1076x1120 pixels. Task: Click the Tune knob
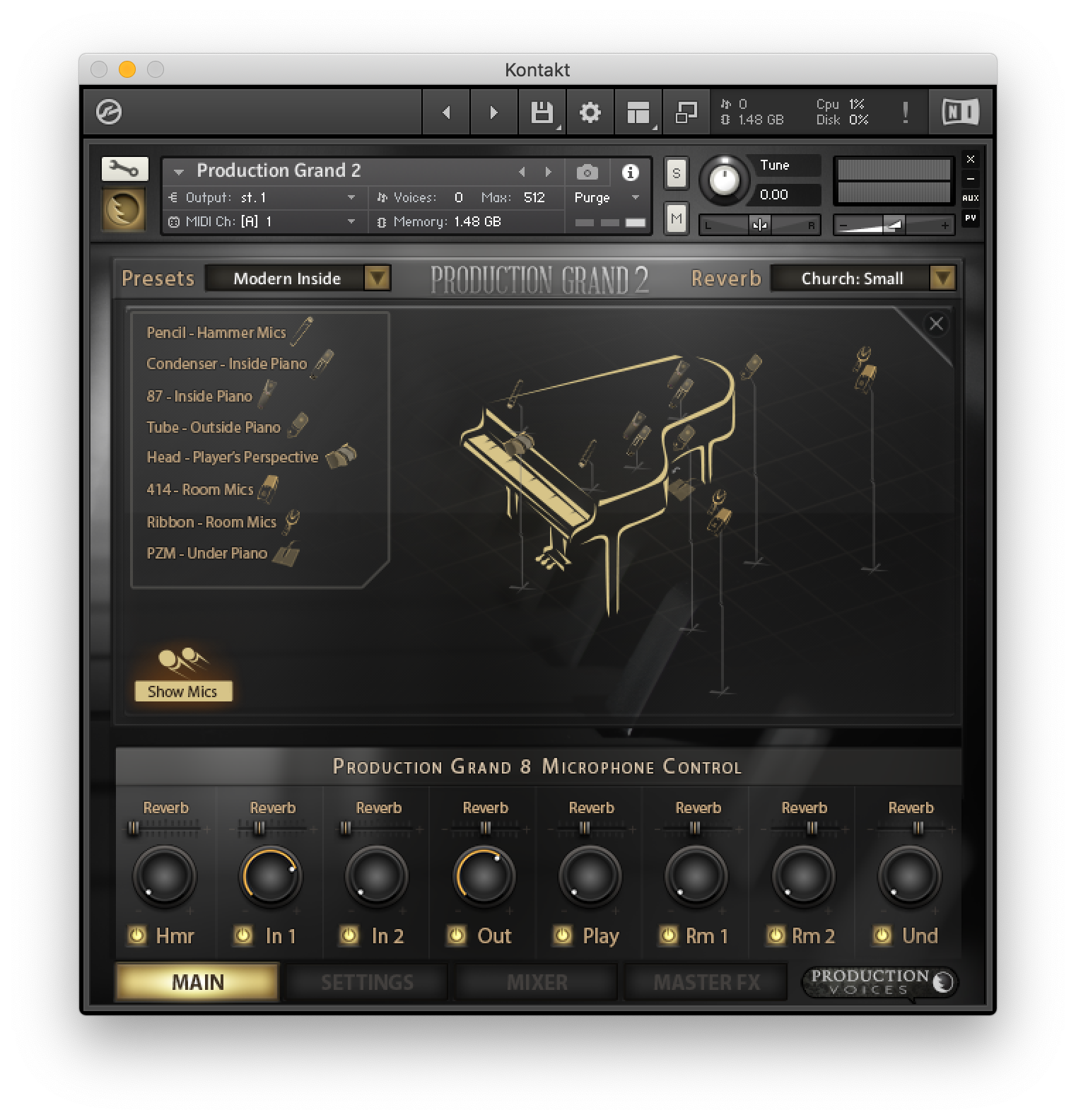(x=724, y=180)
